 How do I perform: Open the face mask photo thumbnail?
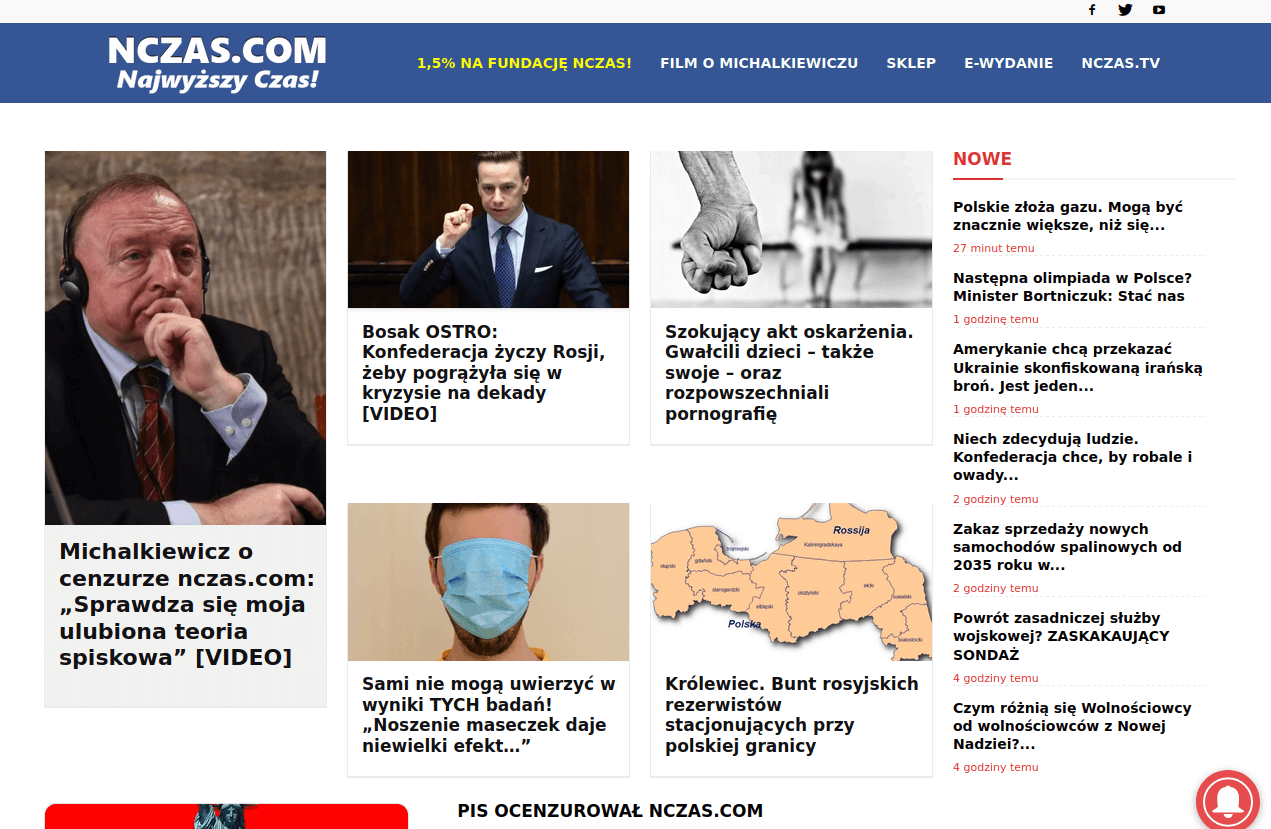coord(488,582)
